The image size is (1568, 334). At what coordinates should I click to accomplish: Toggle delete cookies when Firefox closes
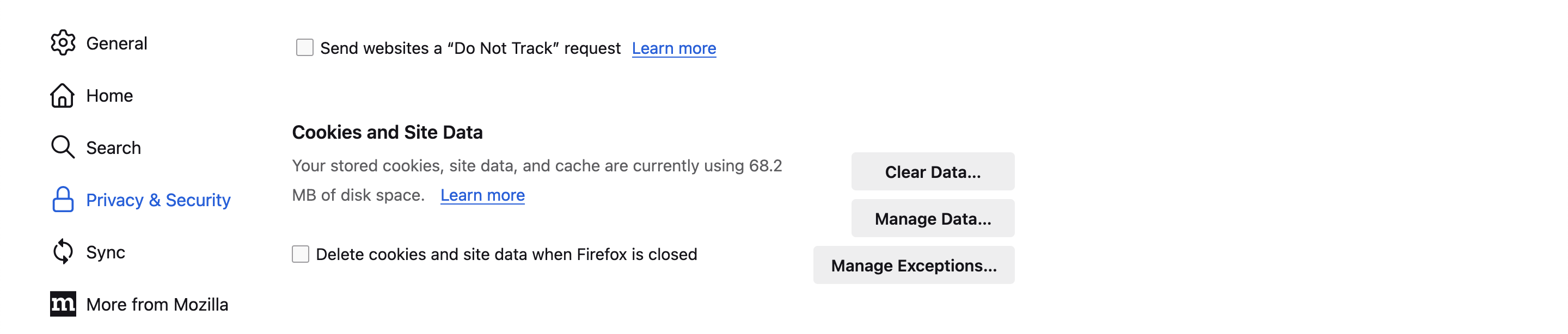pos(300,254)
